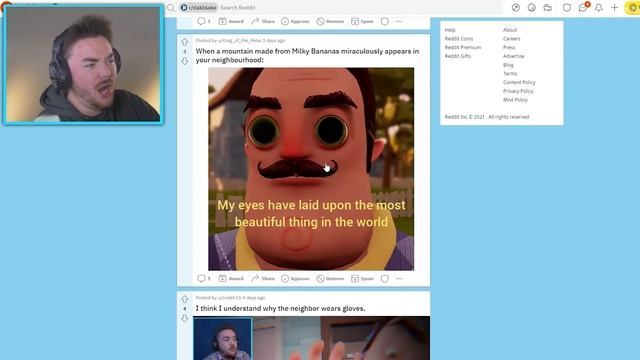Viewport: 640px width, 360px height.
Task: Mark Spam under the Hello Neighbor meme image
Action: pyautogui.click(x=362, y=278)
